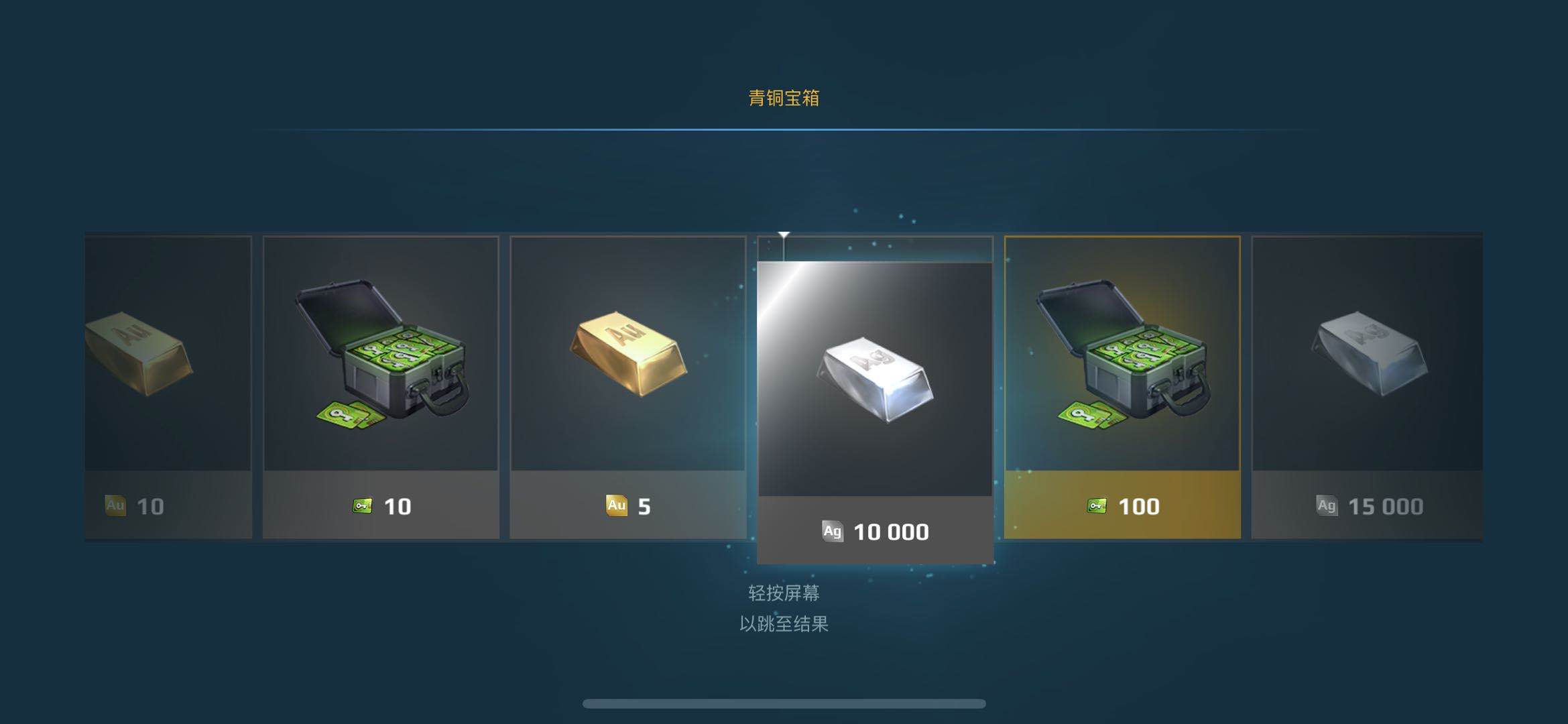Click the 10 000 silver reward label
This screenshot has width=1568, height=724.
click(x=891, y=532)
